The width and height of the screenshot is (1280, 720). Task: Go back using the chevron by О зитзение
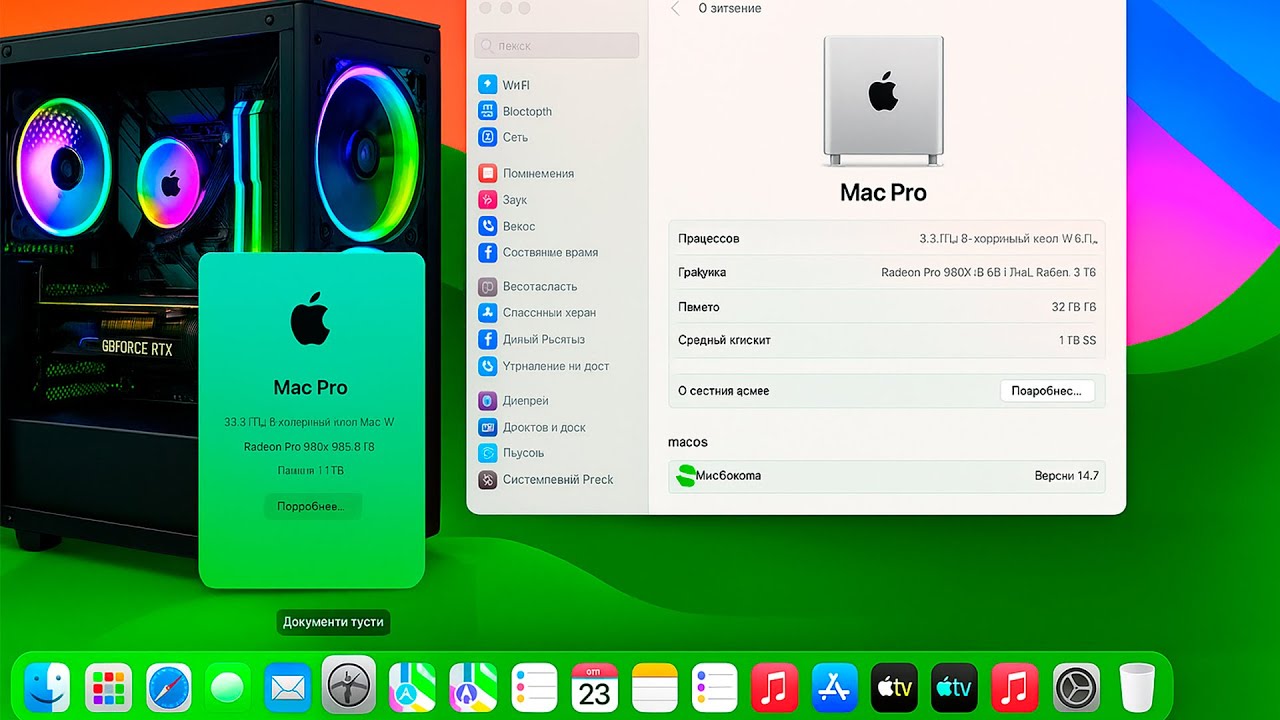coord(675,8)
